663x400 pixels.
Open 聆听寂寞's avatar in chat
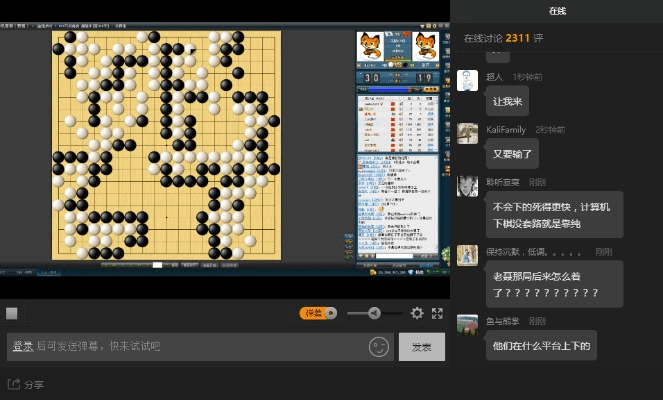click(467, 186)
